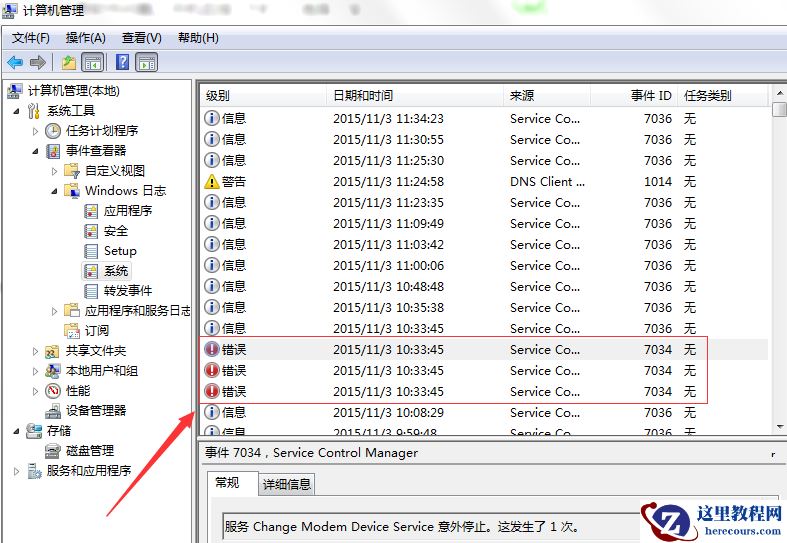Image resolution: width=787 pixels, height=543 pixels.
Task: Click the 转发事件 log icon
Action: tap(91, 291)
